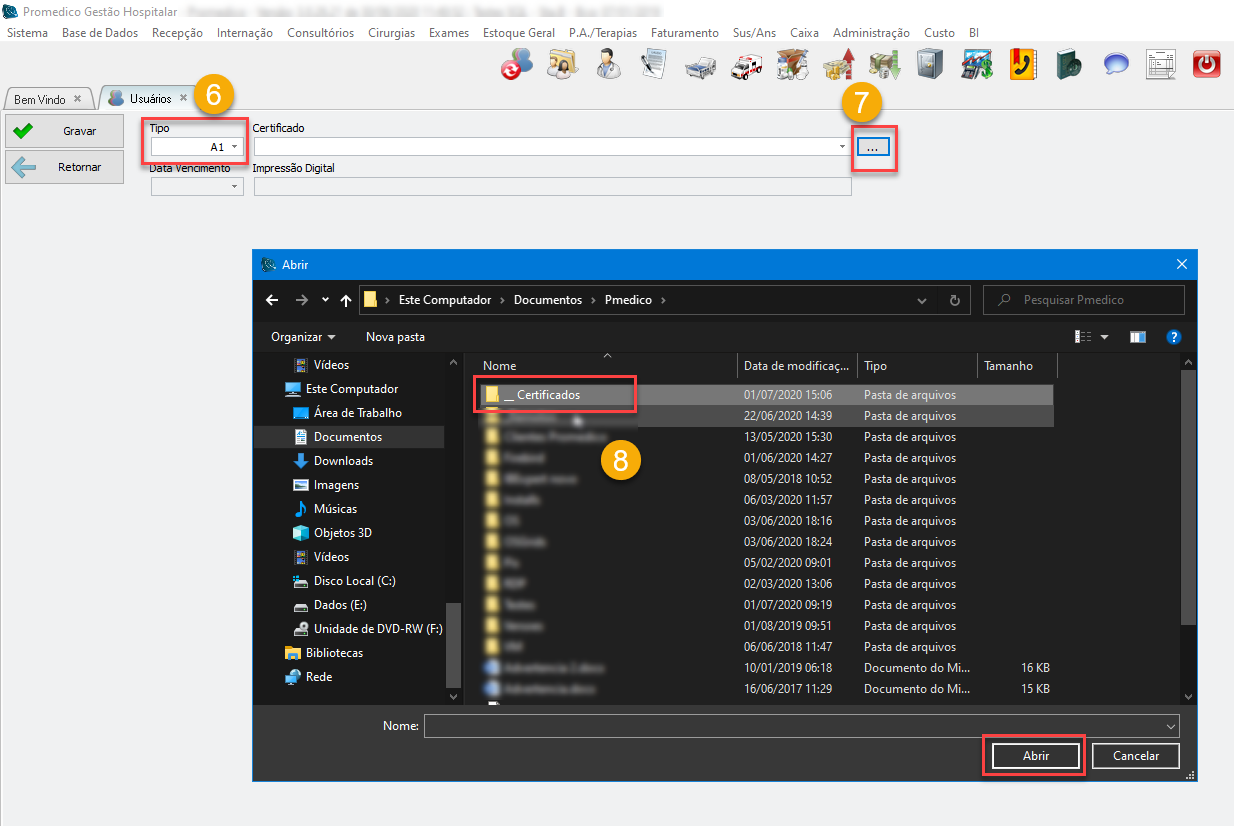Open the Faturamento menu

[x=684, y=33]
